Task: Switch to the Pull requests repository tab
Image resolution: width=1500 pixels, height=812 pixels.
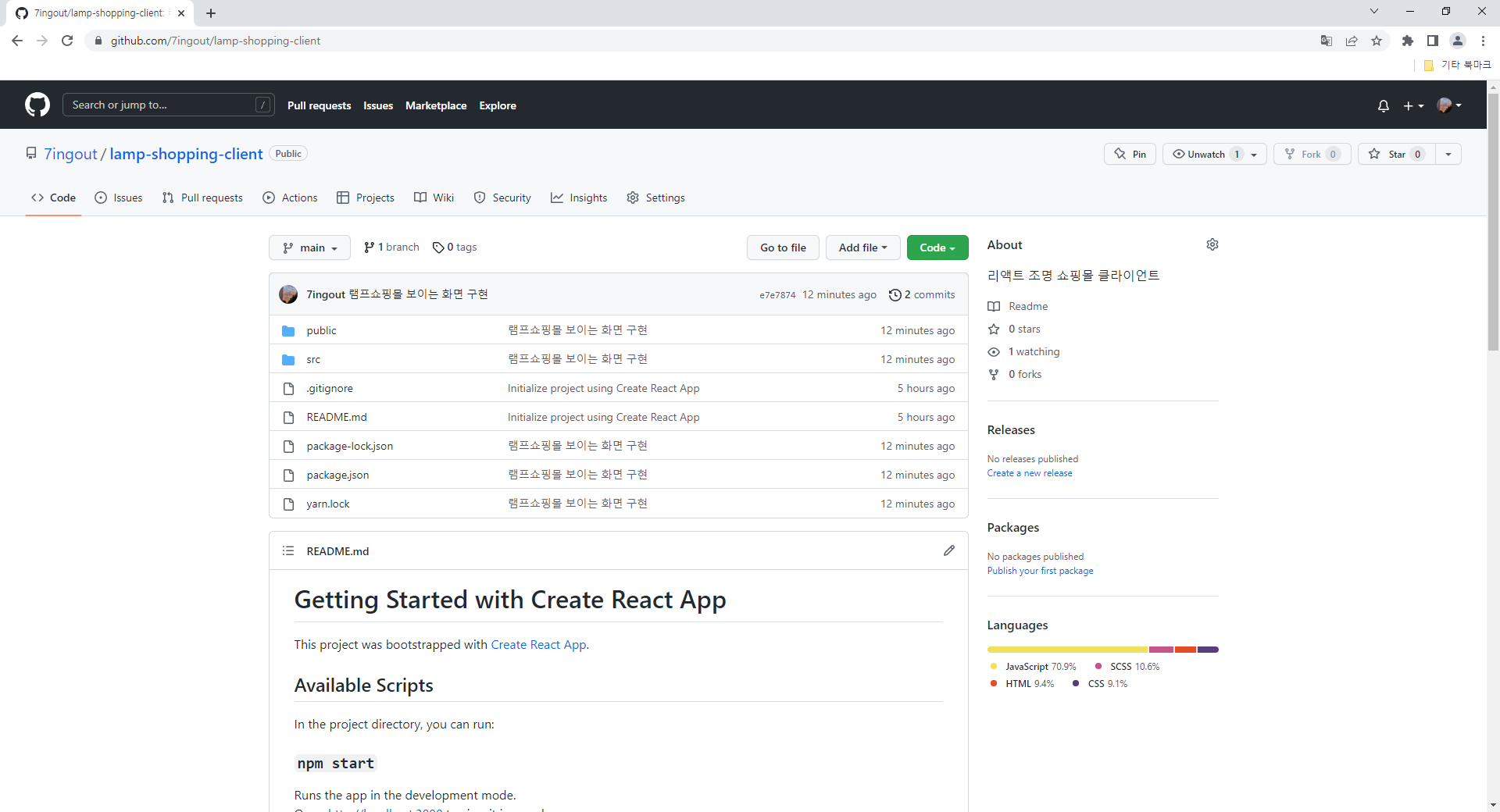Action: (x=202, y=198)
